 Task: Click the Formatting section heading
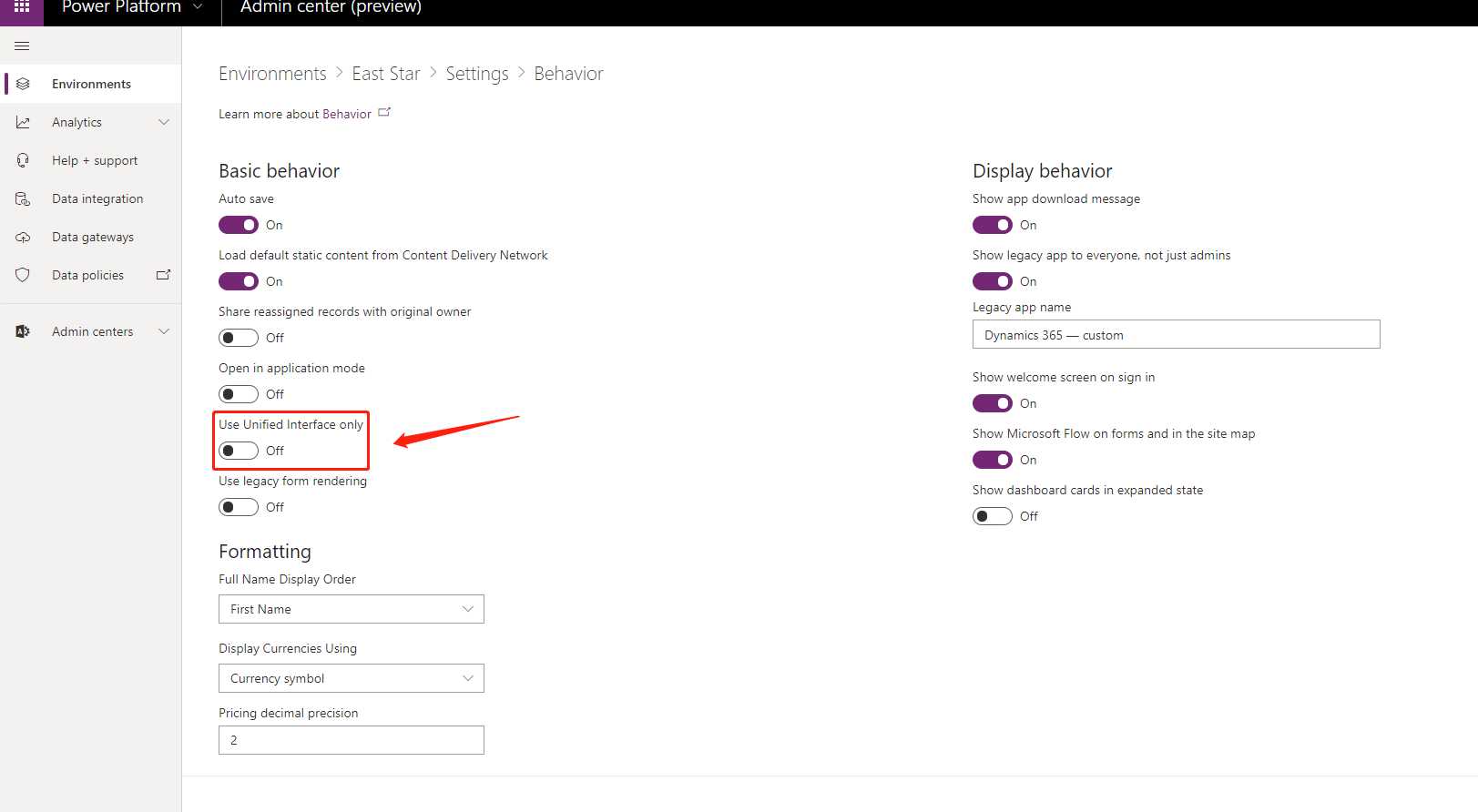tap(265, 552)
